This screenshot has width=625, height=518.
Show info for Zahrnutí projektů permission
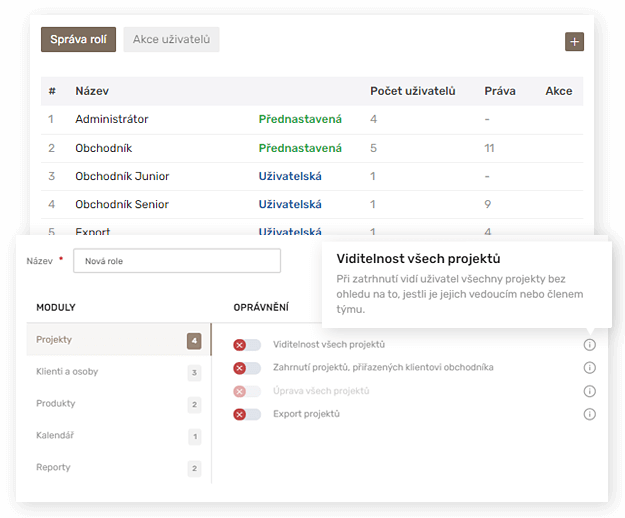coord(589,367)
